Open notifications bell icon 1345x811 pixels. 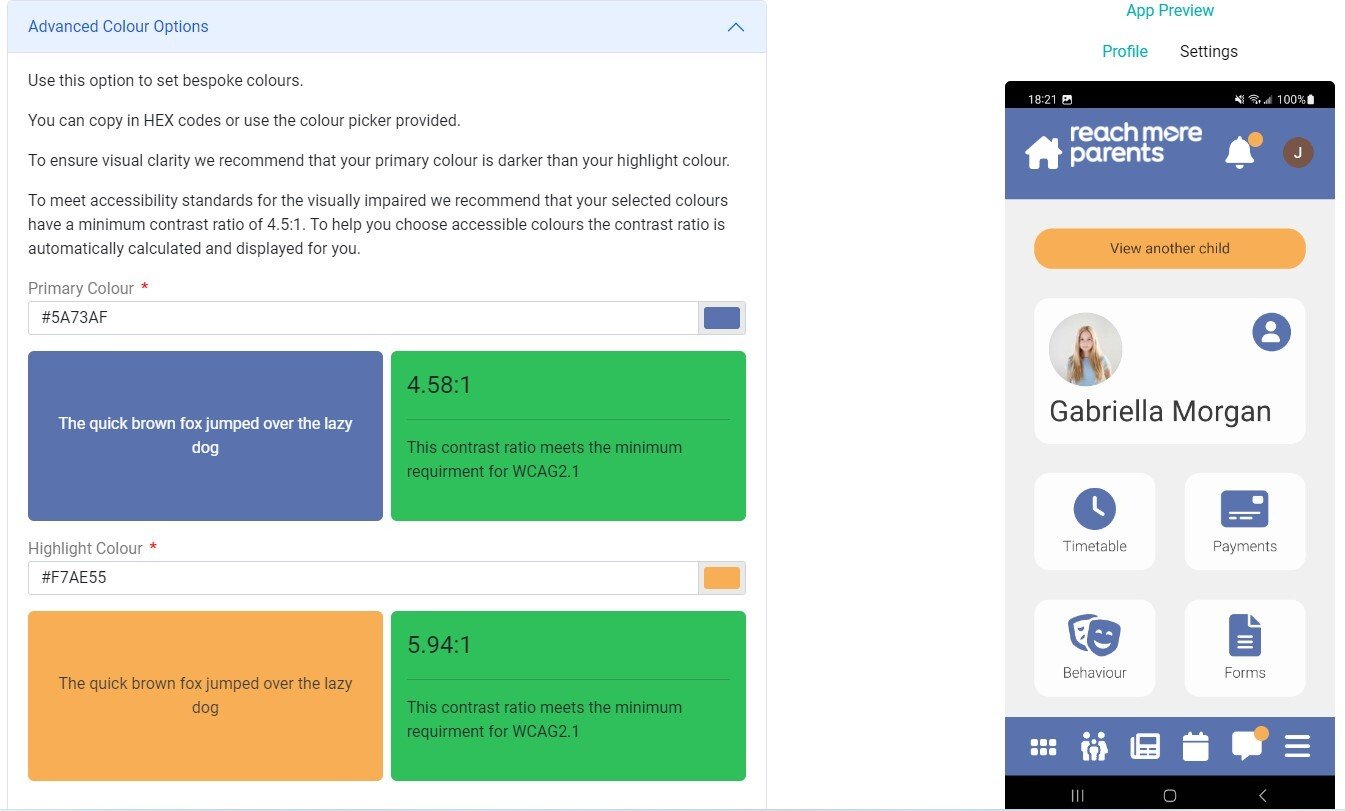point(1240,152)
